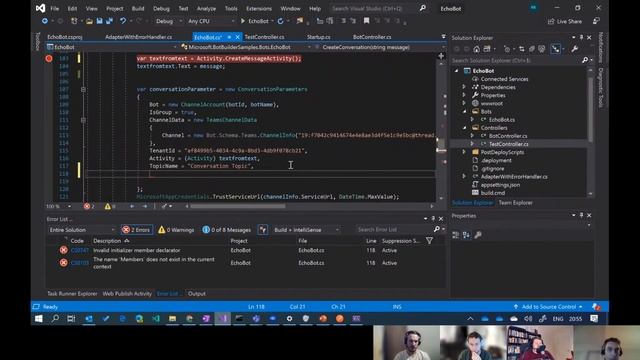Viewport: 640px width, 360px height.
Task: Click the Undo arrow icon
Action: click(x=122, y=21)
